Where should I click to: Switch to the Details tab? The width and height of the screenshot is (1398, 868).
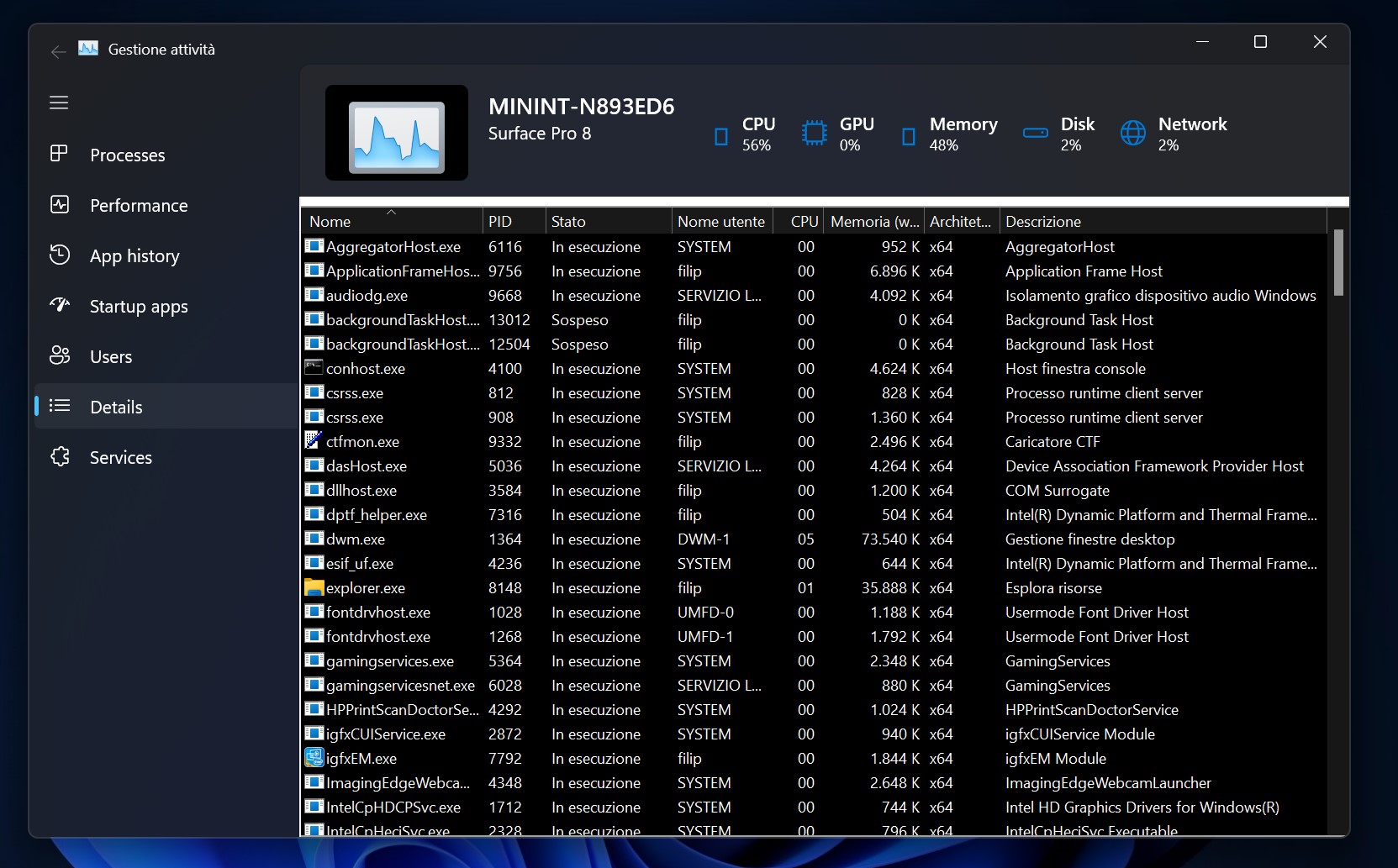pos(116,408)
